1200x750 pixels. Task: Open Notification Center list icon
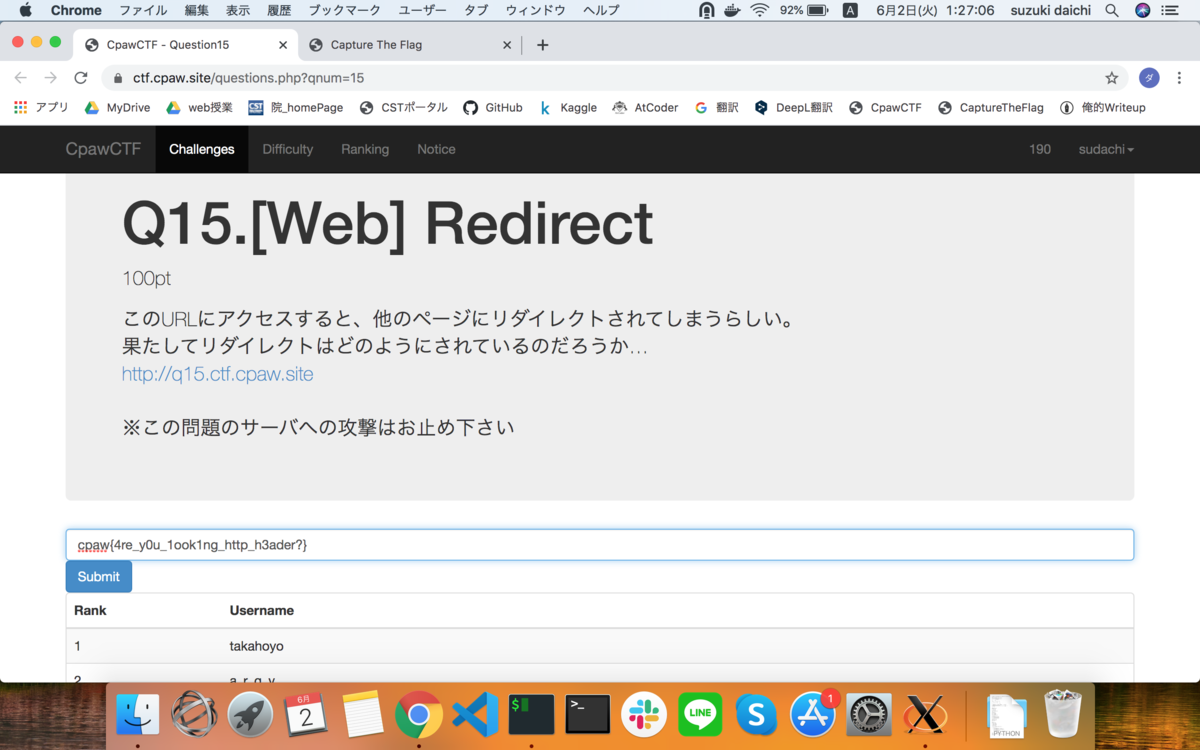[1170, 10]
